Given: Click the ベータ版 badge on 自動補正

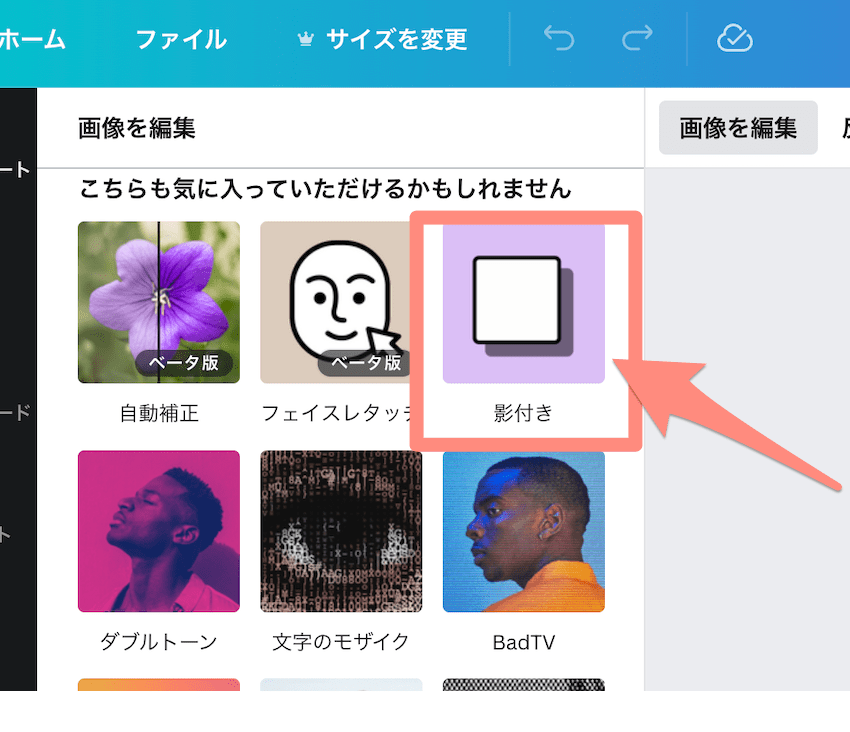Looking at the screenshot, I should pos(184,363).
